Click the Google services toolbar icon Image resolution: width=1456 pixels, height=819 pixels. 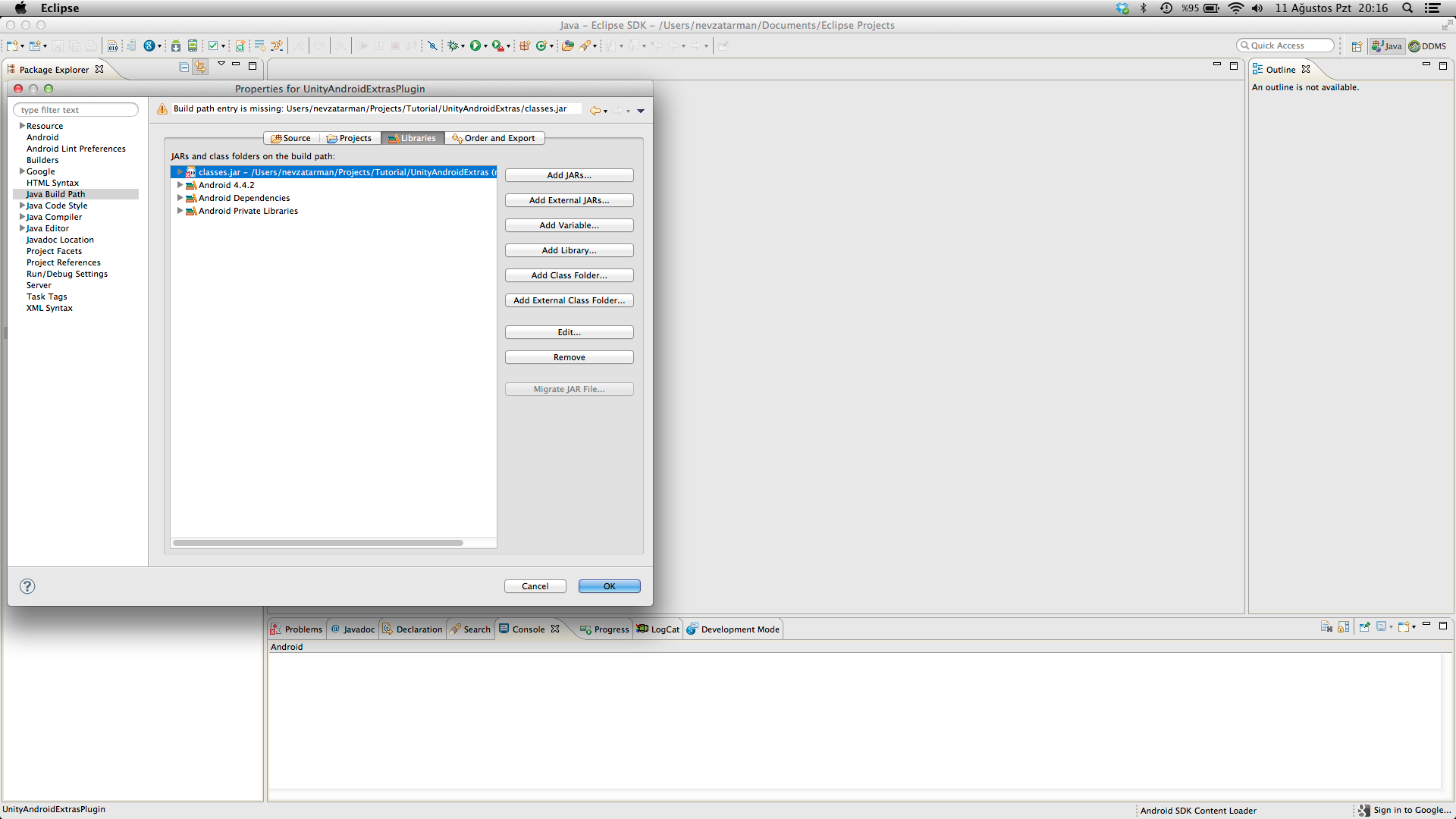point(149,45)
